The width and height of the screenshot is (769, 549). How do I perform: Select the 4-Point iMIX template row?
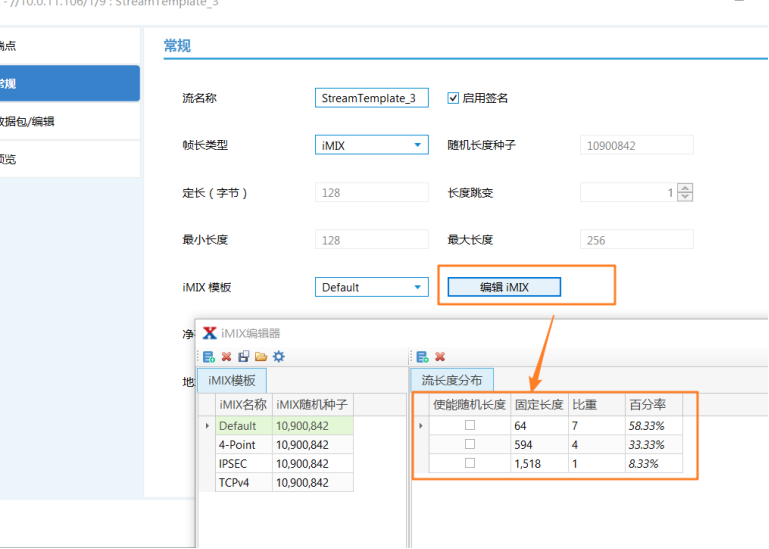tap(284, 444)
